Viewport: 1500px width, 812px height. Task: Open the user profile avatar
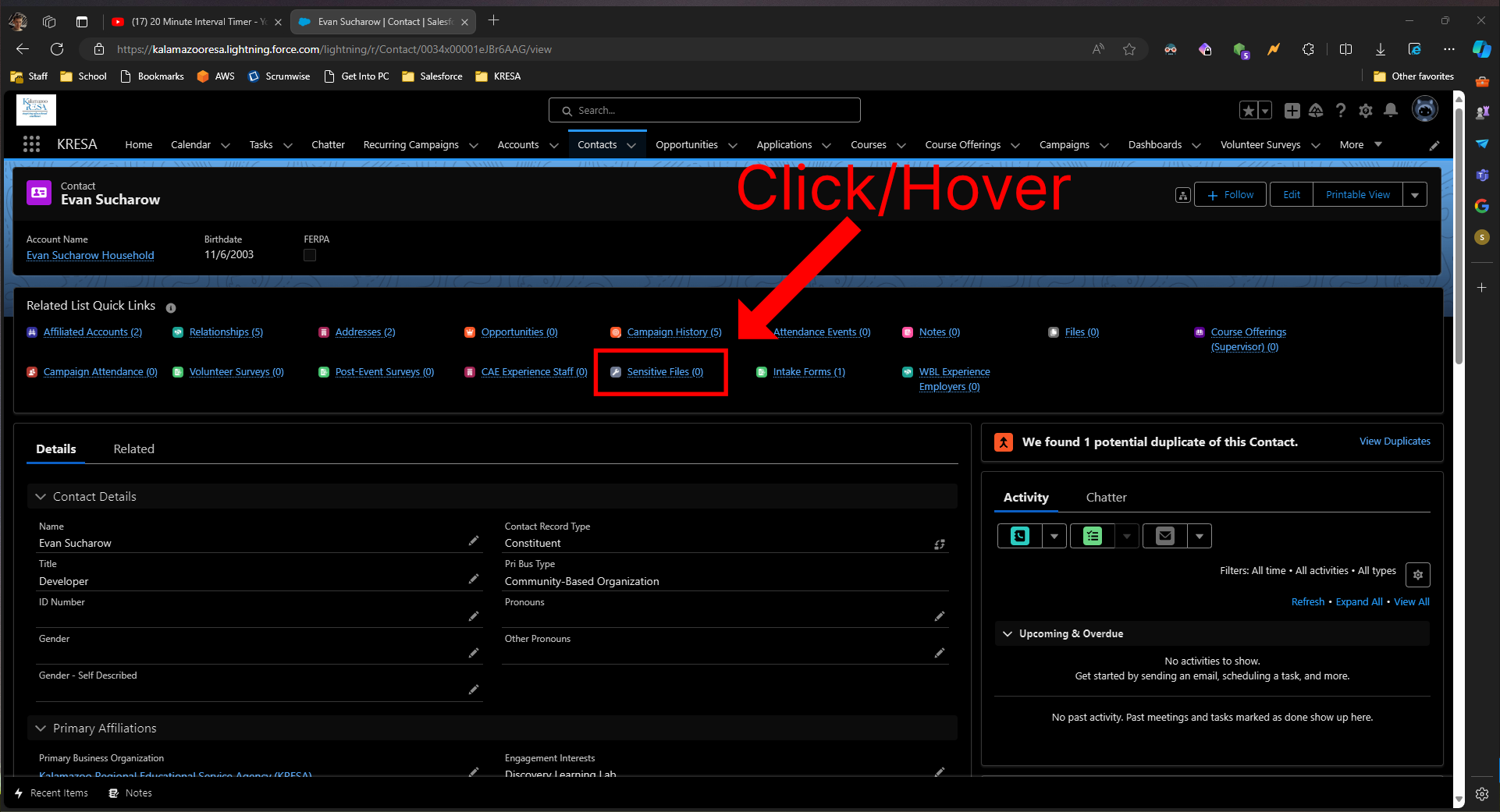(1425, 110)
